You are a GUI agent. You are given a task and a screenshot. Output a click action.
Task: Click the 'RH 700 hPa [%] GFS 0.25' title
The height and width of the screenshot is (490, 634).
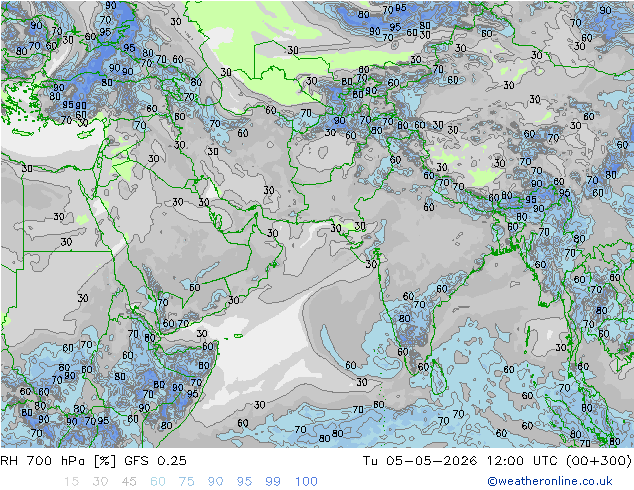93,461
